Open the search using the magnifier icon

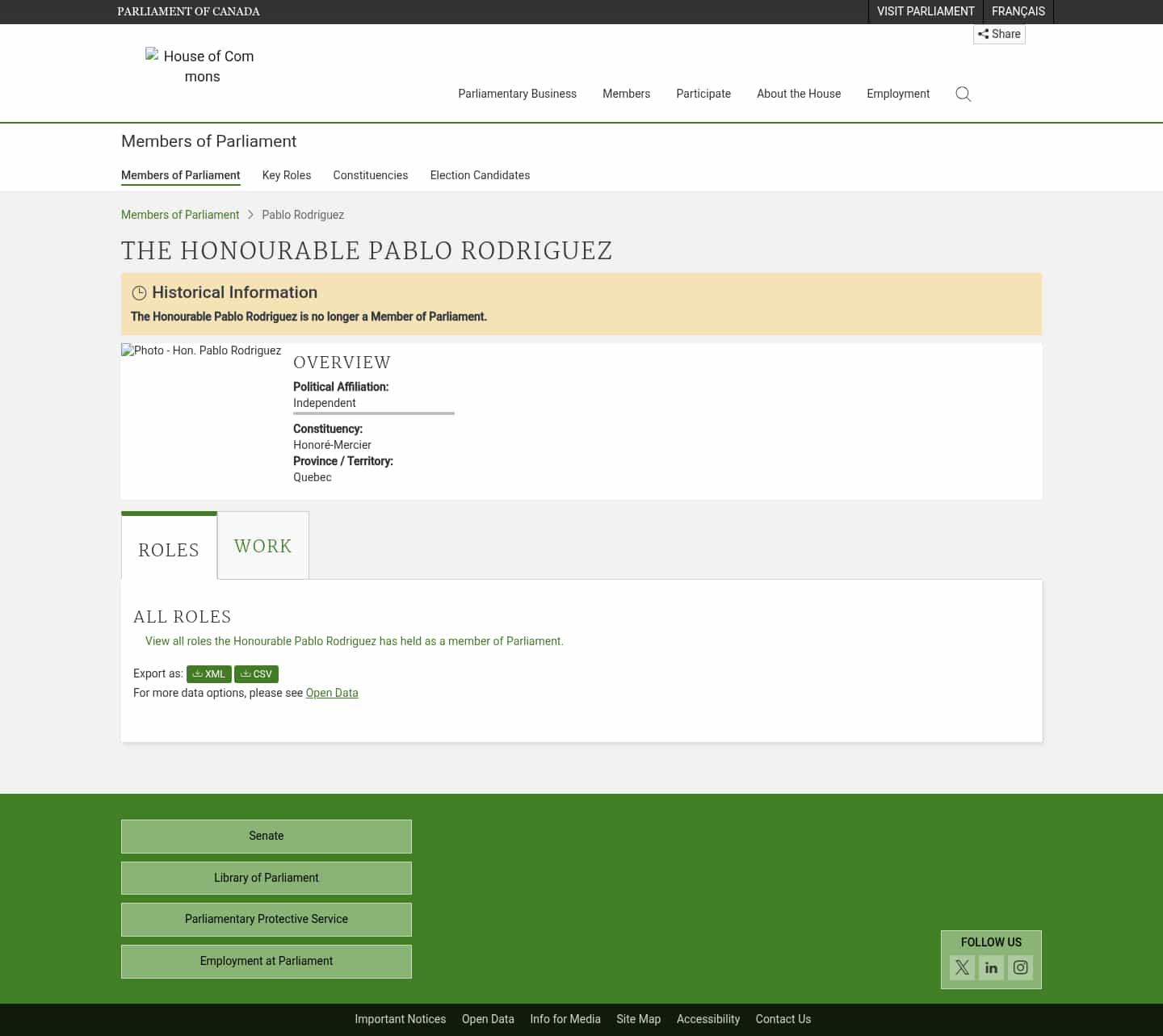point(963,94)
